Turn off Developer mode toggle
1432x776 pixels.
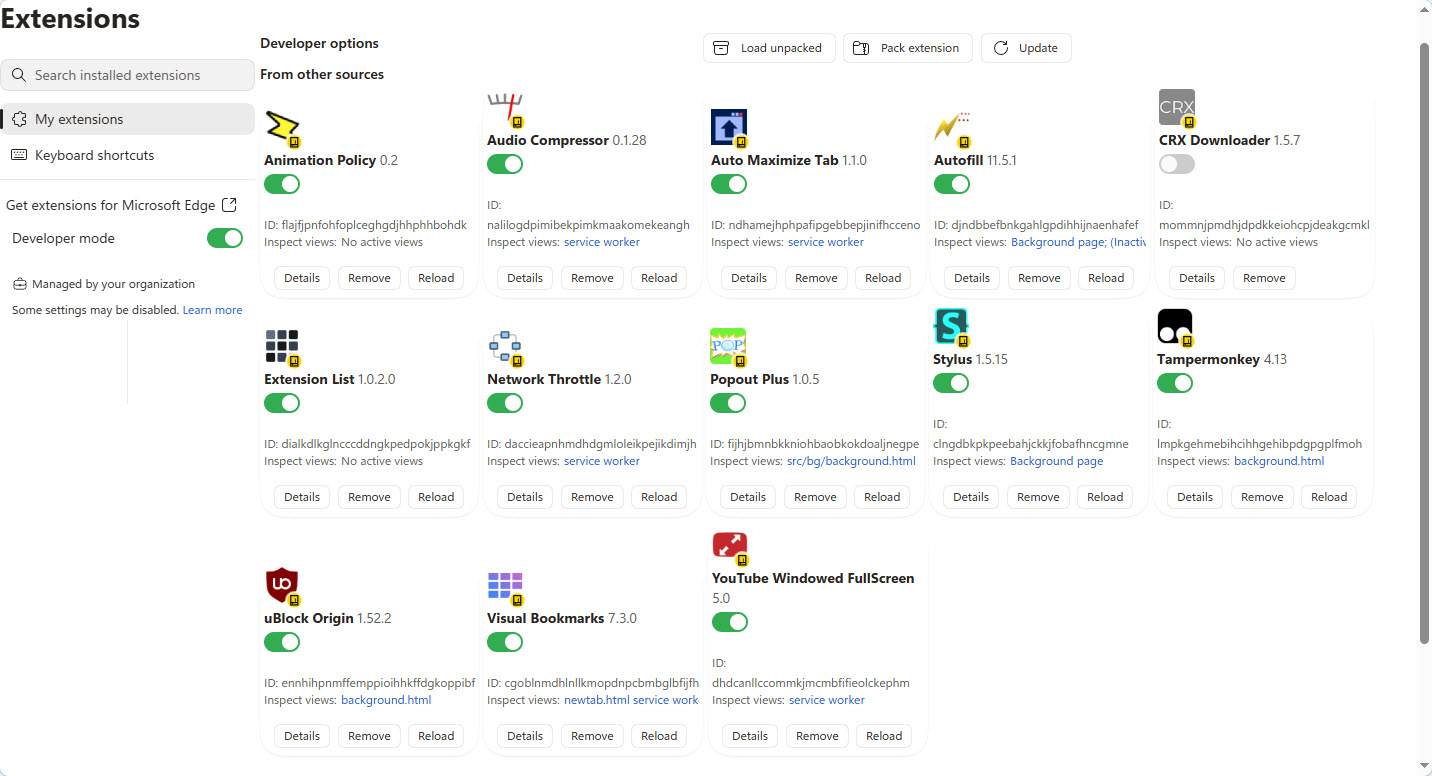(x=225, y=238)
